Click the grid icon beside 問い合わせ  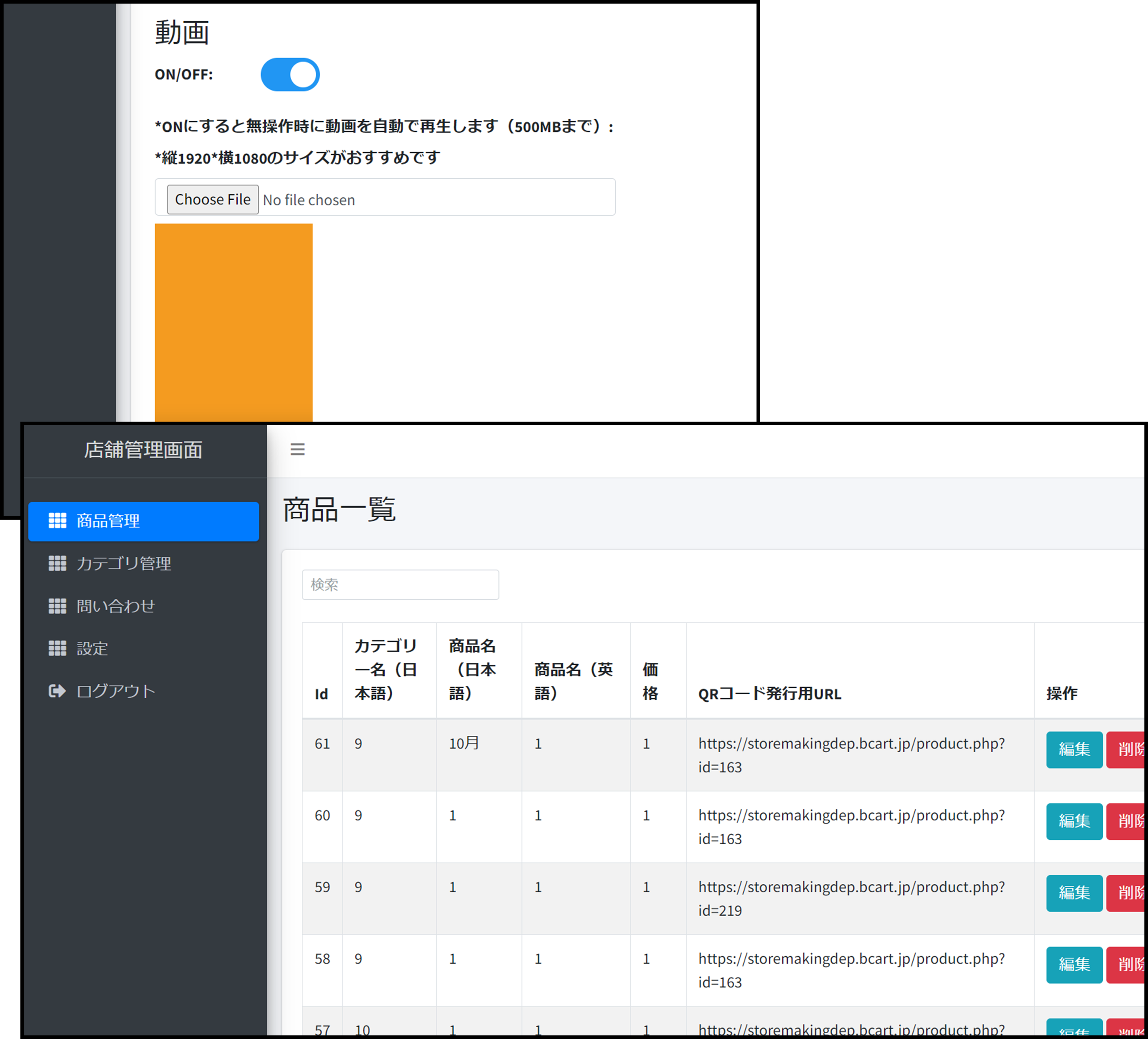pos(57,606)
